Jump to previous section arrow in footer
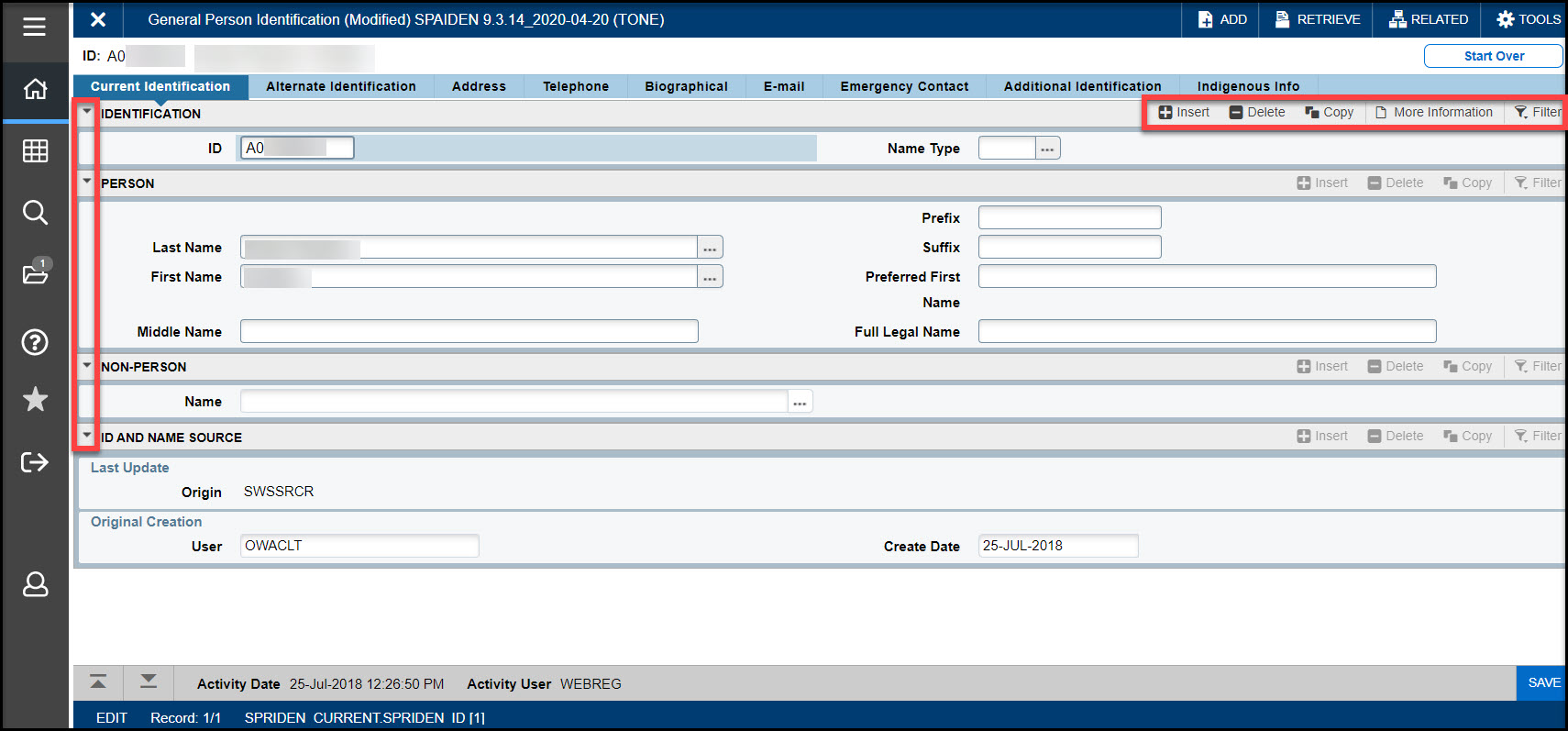The height and width of the screenshot is (731, 1568). [x=98, y=681]
